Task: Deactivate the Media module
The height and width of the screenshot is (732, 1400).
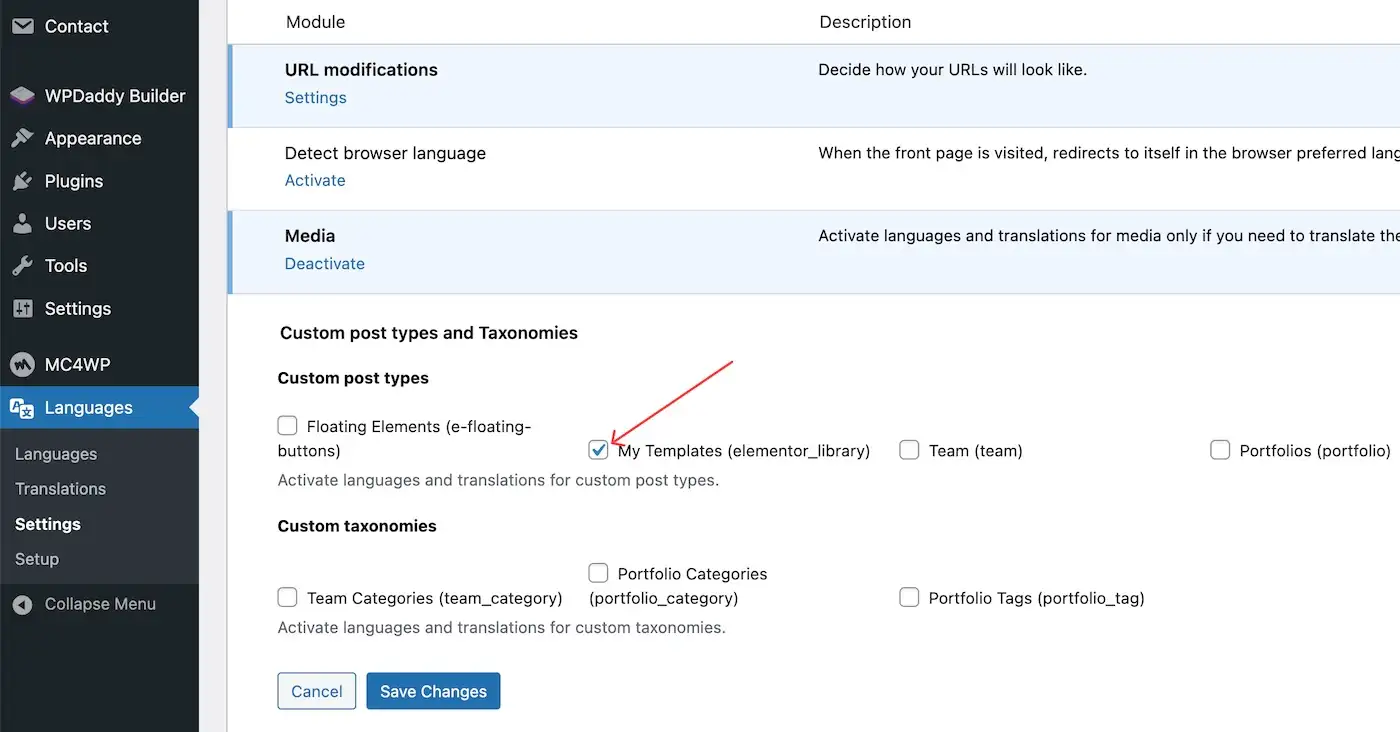Action: coord(324,264)
